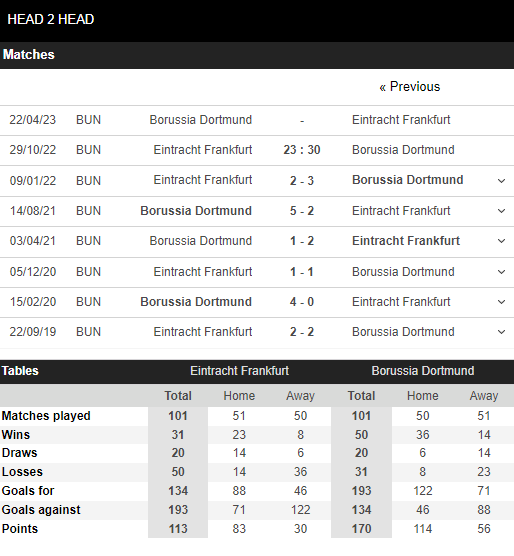Click the 2 - 2 score from 22/09/19
Screen dimensions: 514x556
tap(302, 332)
